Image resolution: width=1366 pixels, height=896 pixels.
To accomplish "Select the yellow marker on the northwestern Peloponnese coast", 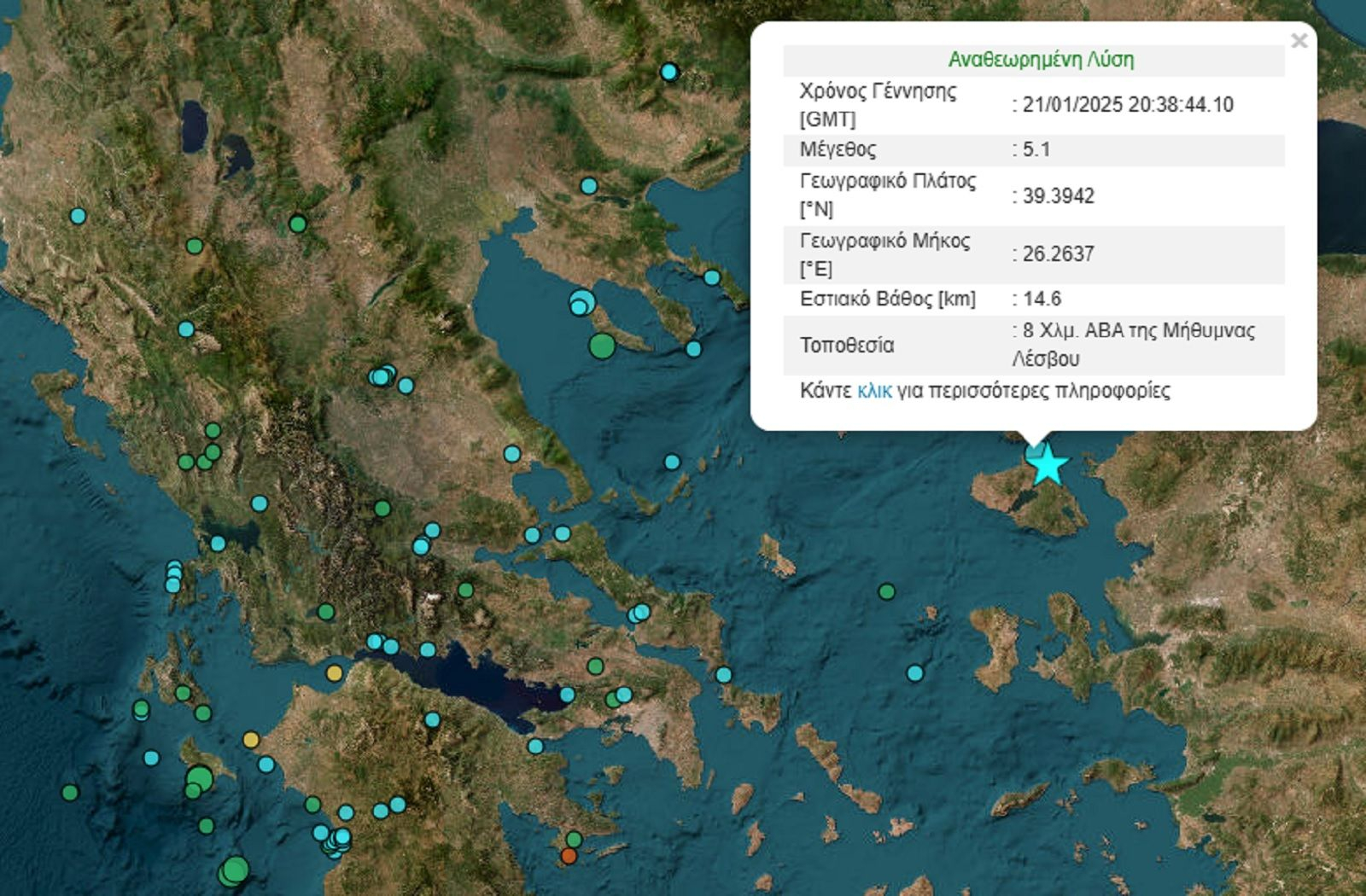I will pyautogui.click(x=251, y=740).
